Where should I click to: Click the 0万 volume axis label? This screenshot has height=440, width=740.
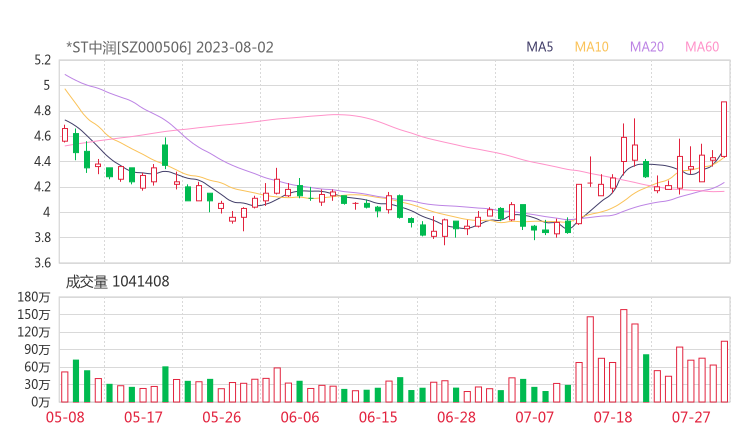coord(41,402)
